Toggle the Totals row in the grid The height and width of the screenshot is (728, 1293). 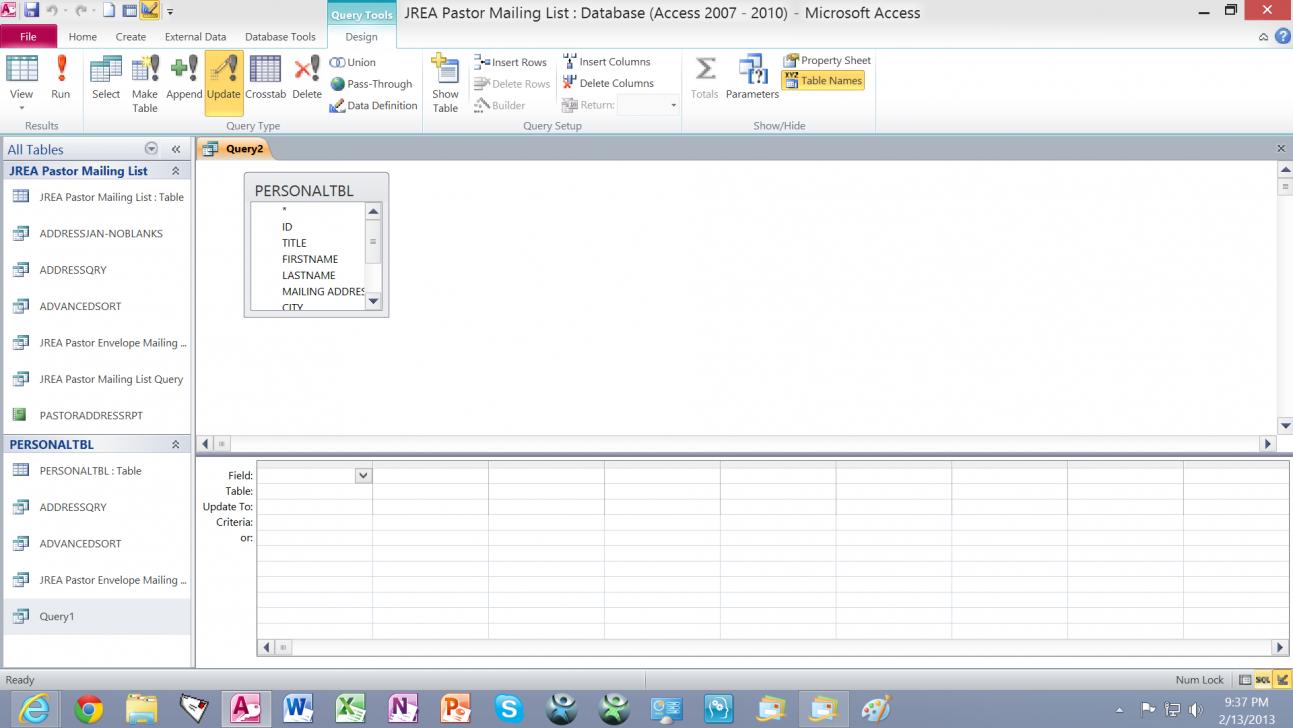click(705, 77)
